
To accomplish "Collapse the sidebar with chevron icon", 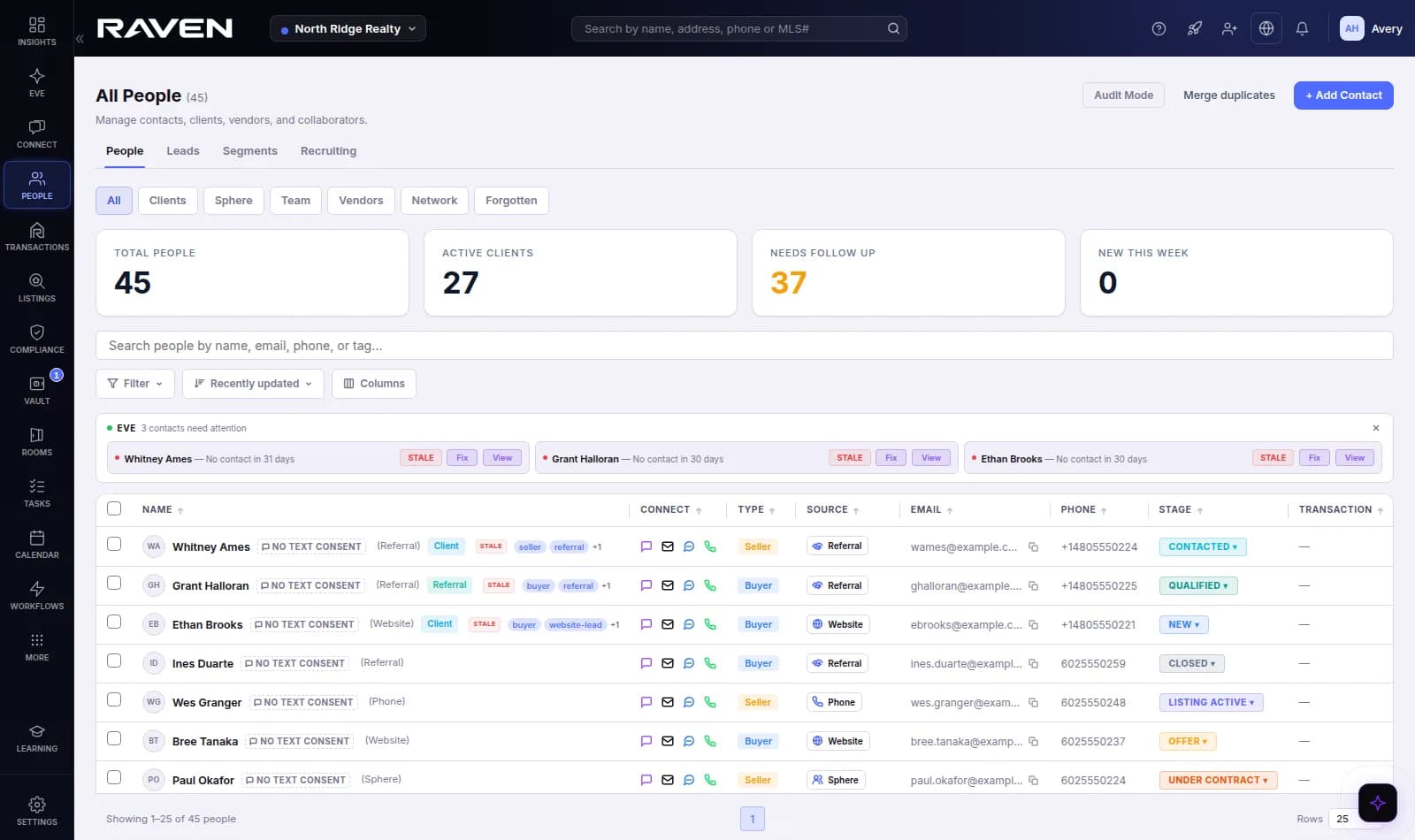I will point(80,39).
